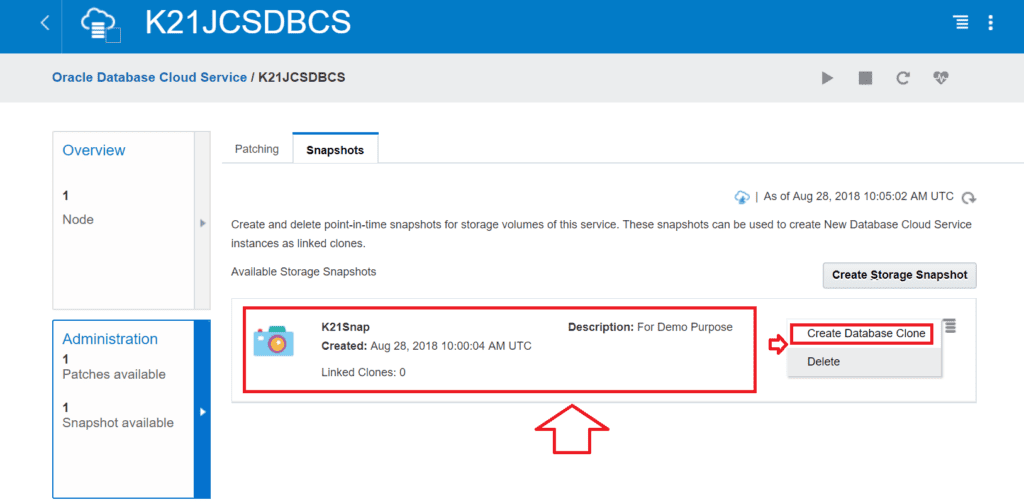Switch to the Patching tab
This screenshot has width=1024, height=502.
(257, 149)
